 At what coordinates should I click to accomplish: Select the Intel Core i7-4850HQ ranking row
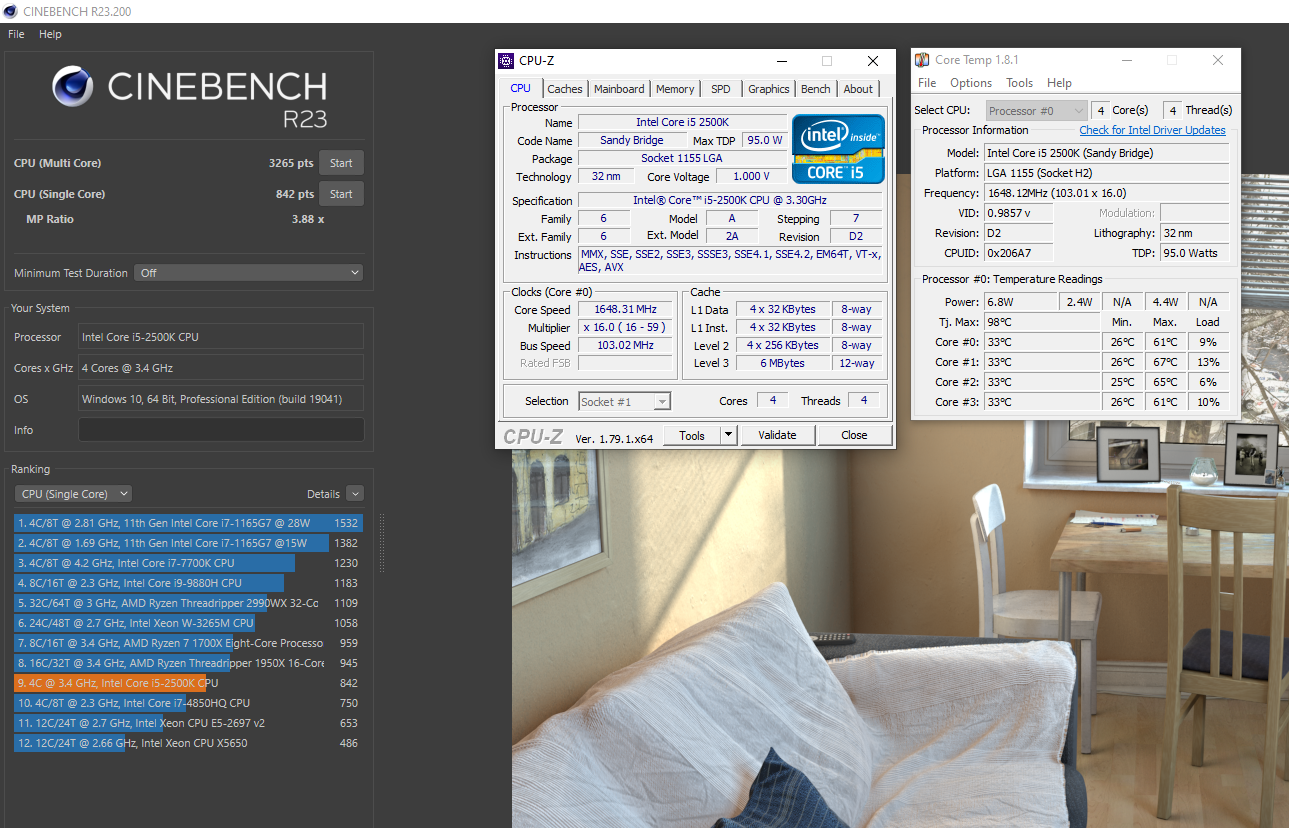tap(188, 703)
